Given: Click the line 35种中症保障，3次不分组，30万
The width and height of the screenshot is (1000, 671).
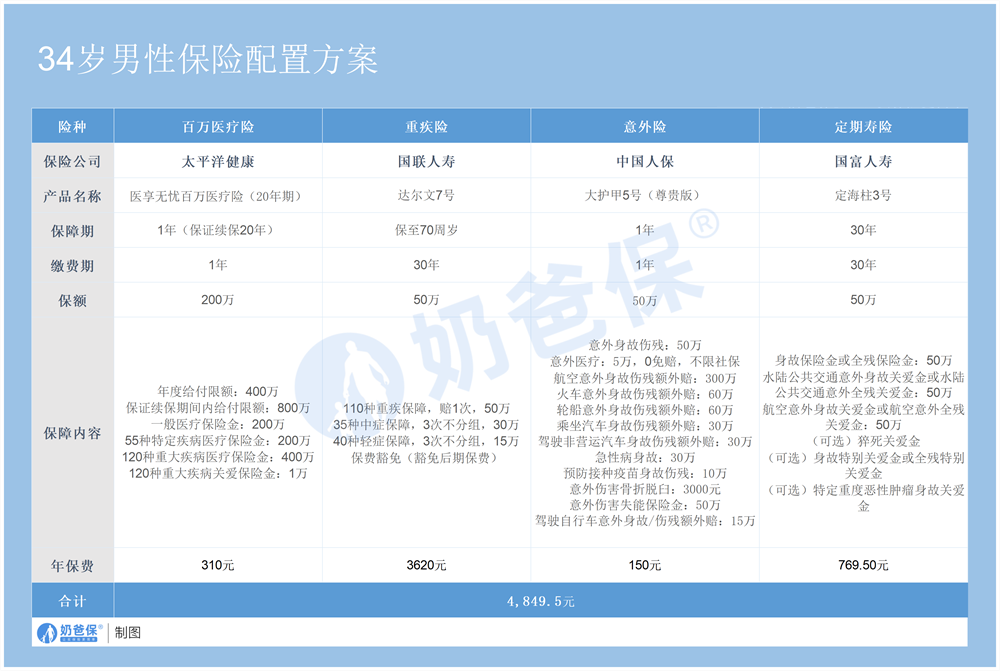Looking at the screenshot, I should tap(427, 425).
